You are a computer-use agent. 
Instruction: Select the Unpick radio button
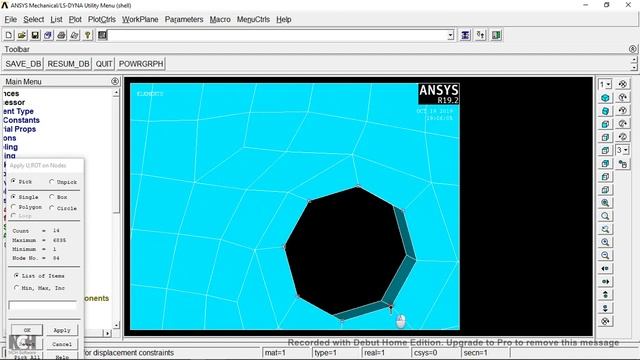point(51,182)
